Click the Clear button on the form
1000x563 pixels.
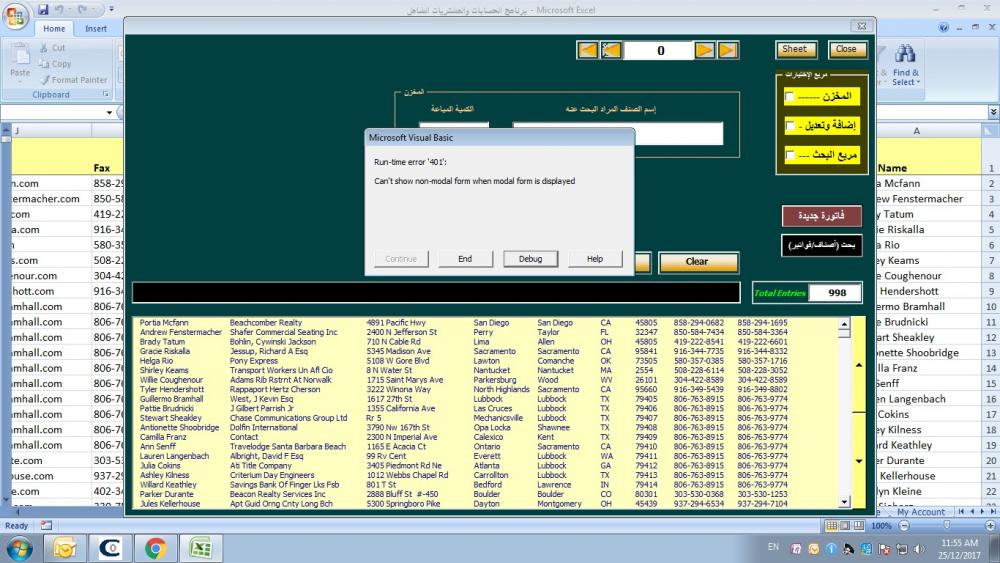(698, 262)
